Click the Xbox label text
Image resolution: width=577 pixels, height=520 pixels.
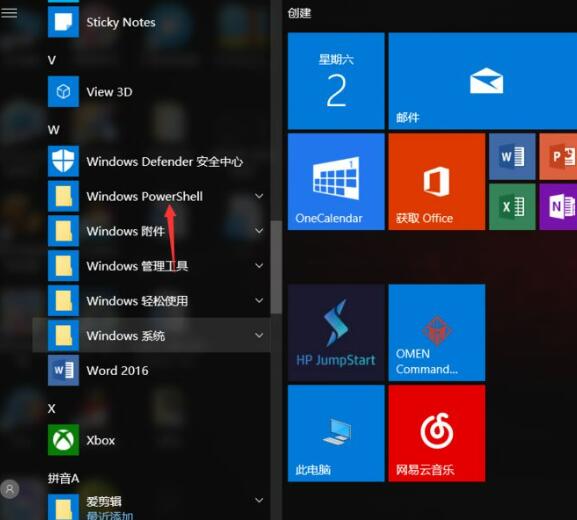coord(100,441)
